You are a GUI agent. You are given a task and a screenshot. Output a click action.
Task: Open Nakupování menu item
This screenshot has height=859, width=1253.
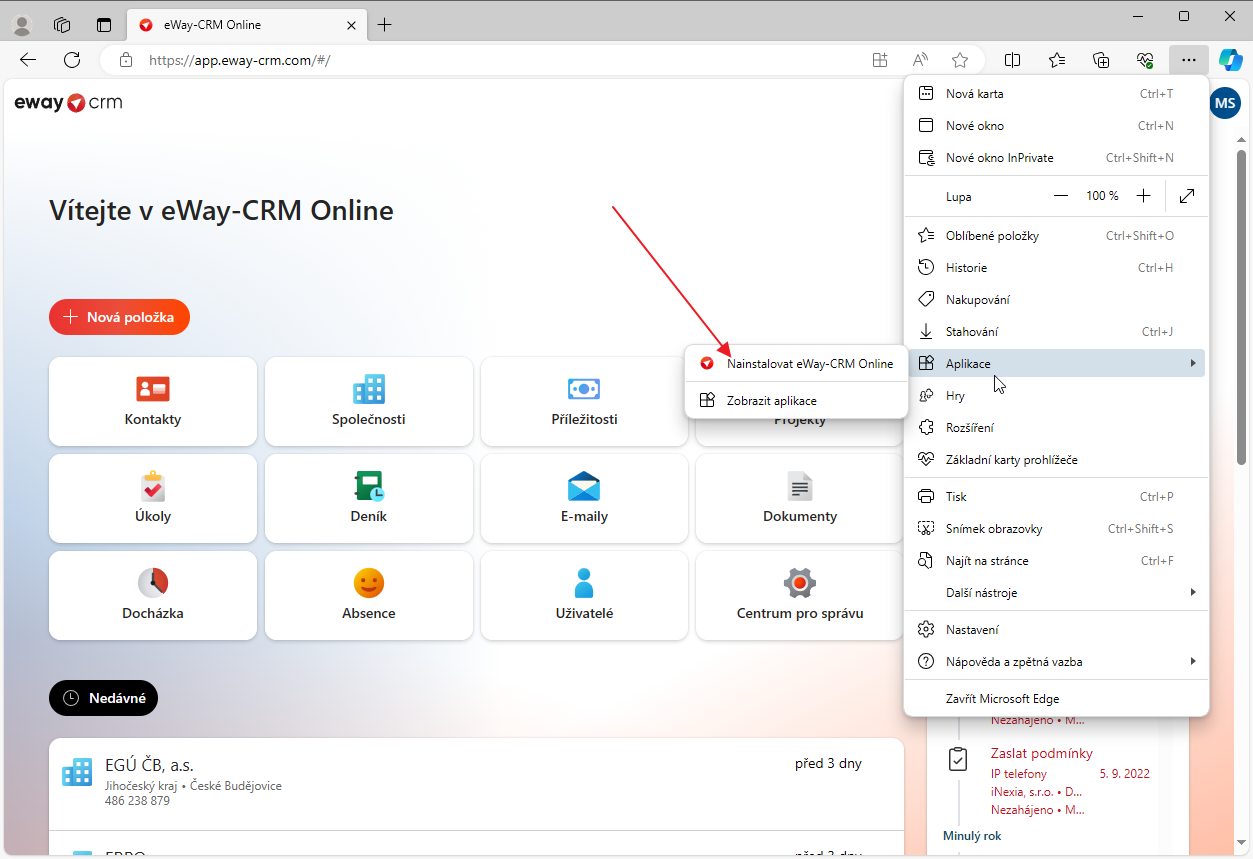[x=1056, y=300]
